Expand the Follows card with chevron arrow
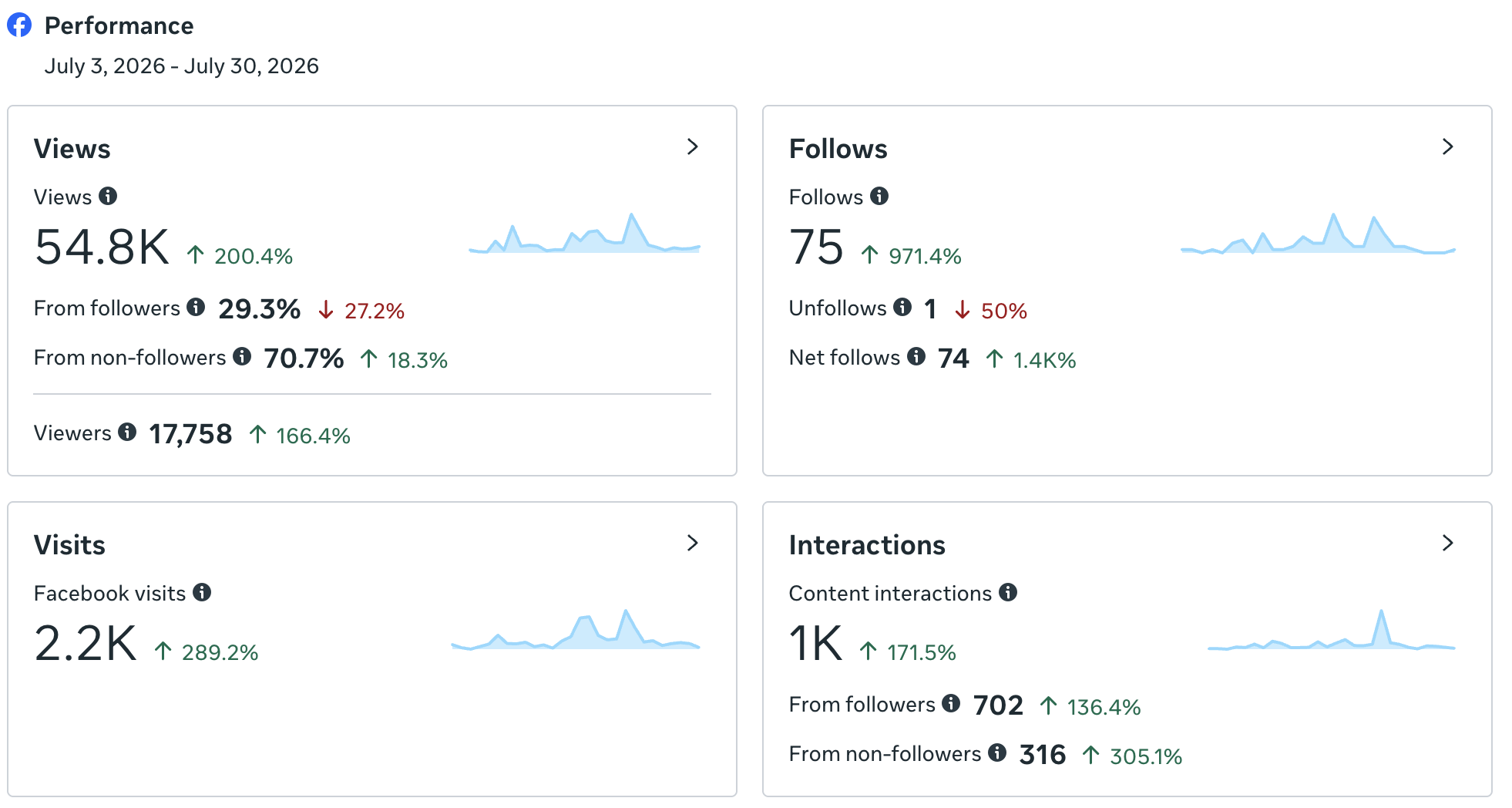The height and width of the screenshot is (808, 1512). pos(1448,146)
